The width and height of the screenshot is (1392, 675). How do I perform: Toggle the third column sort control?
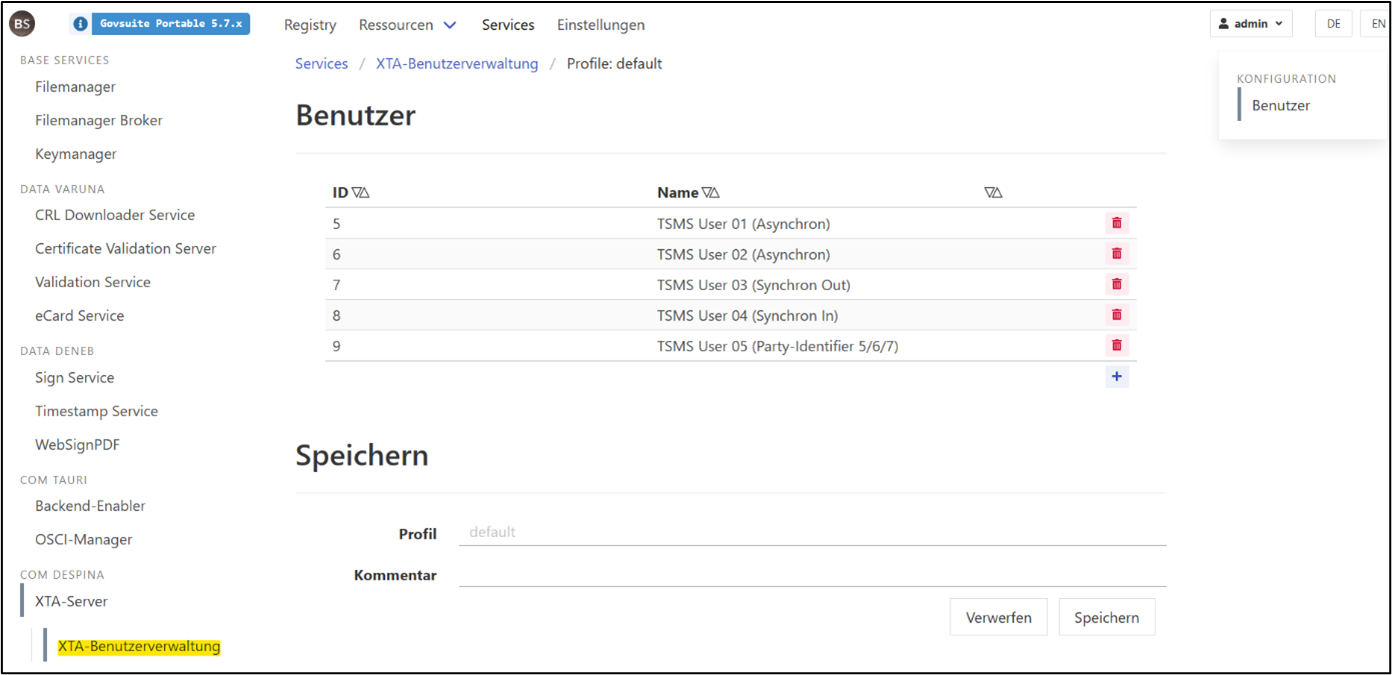tap(992, 192)
